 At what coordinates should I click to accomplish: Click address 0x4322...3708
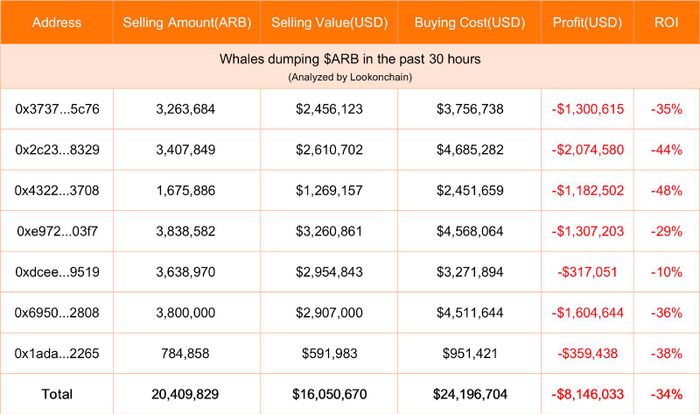(57, 190)
